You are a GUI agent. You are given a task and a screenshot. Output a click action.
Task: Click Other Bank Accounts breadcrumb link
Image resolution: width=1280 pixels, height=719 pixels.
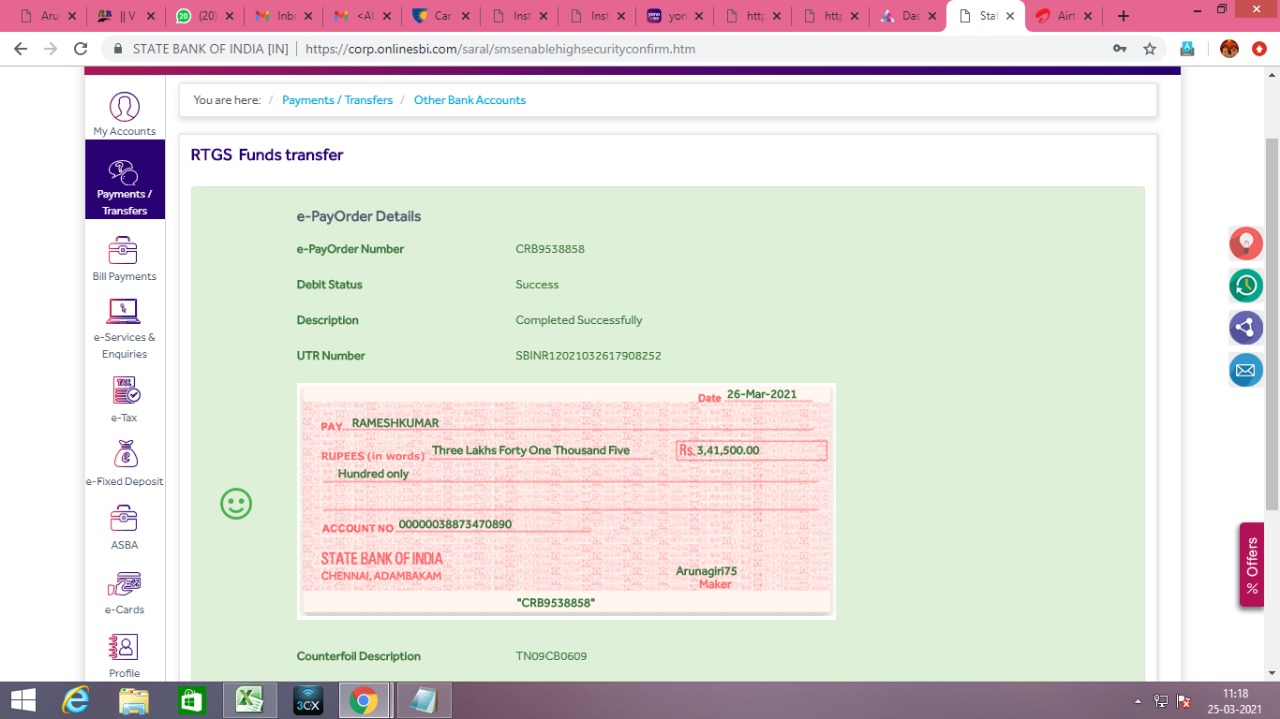[x=470, y=100]
